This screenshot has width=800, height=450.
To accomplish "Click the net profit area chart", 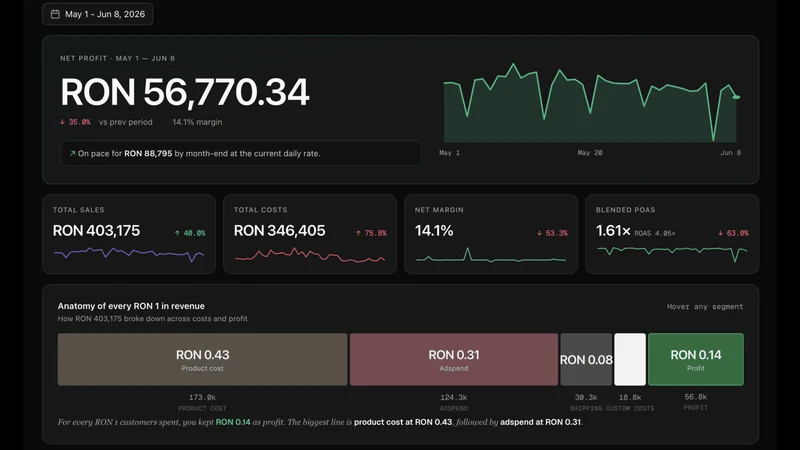I will click(x=590, y=103).
